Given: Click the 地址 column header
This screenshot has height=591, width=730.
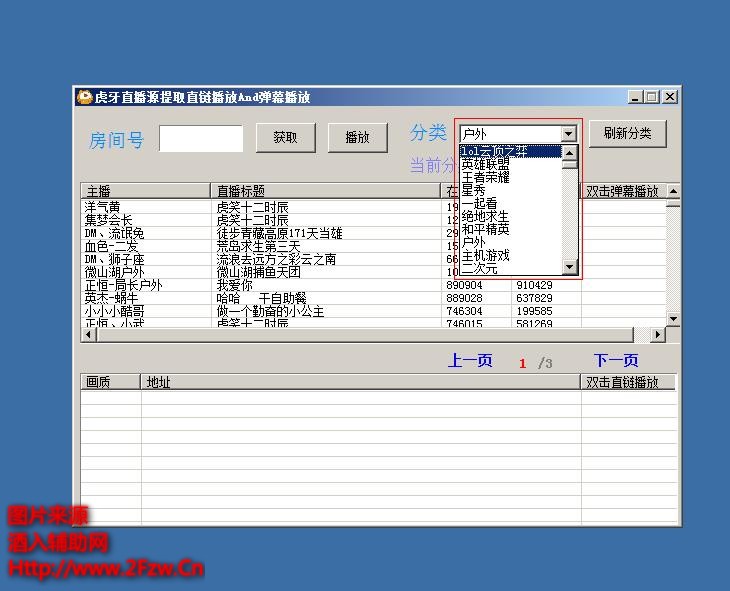Looking at the screenshot, I should click(x=360, y=382).
